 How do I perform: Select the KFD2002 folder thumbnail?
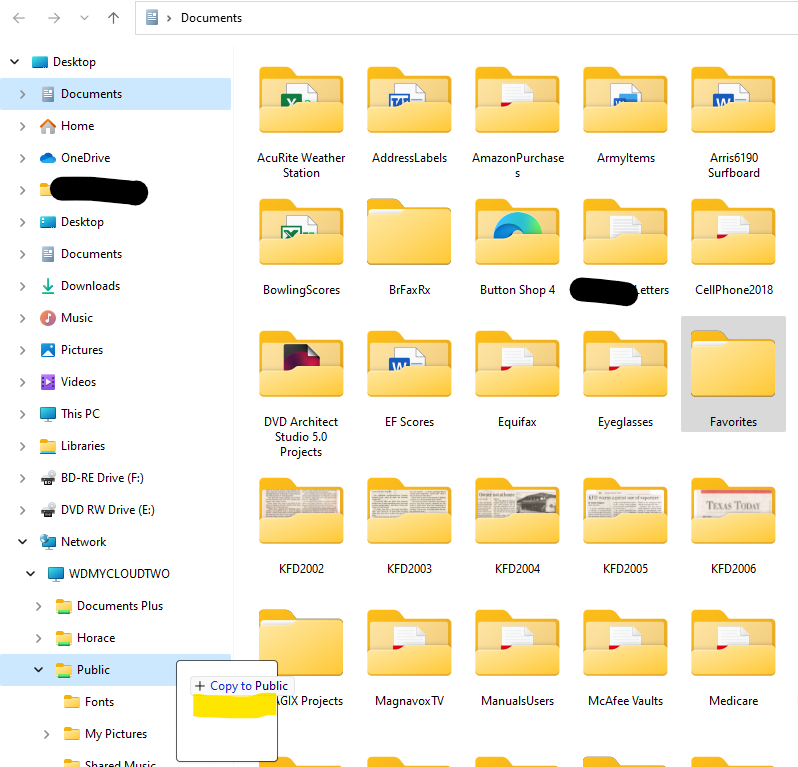coord(301,511)
